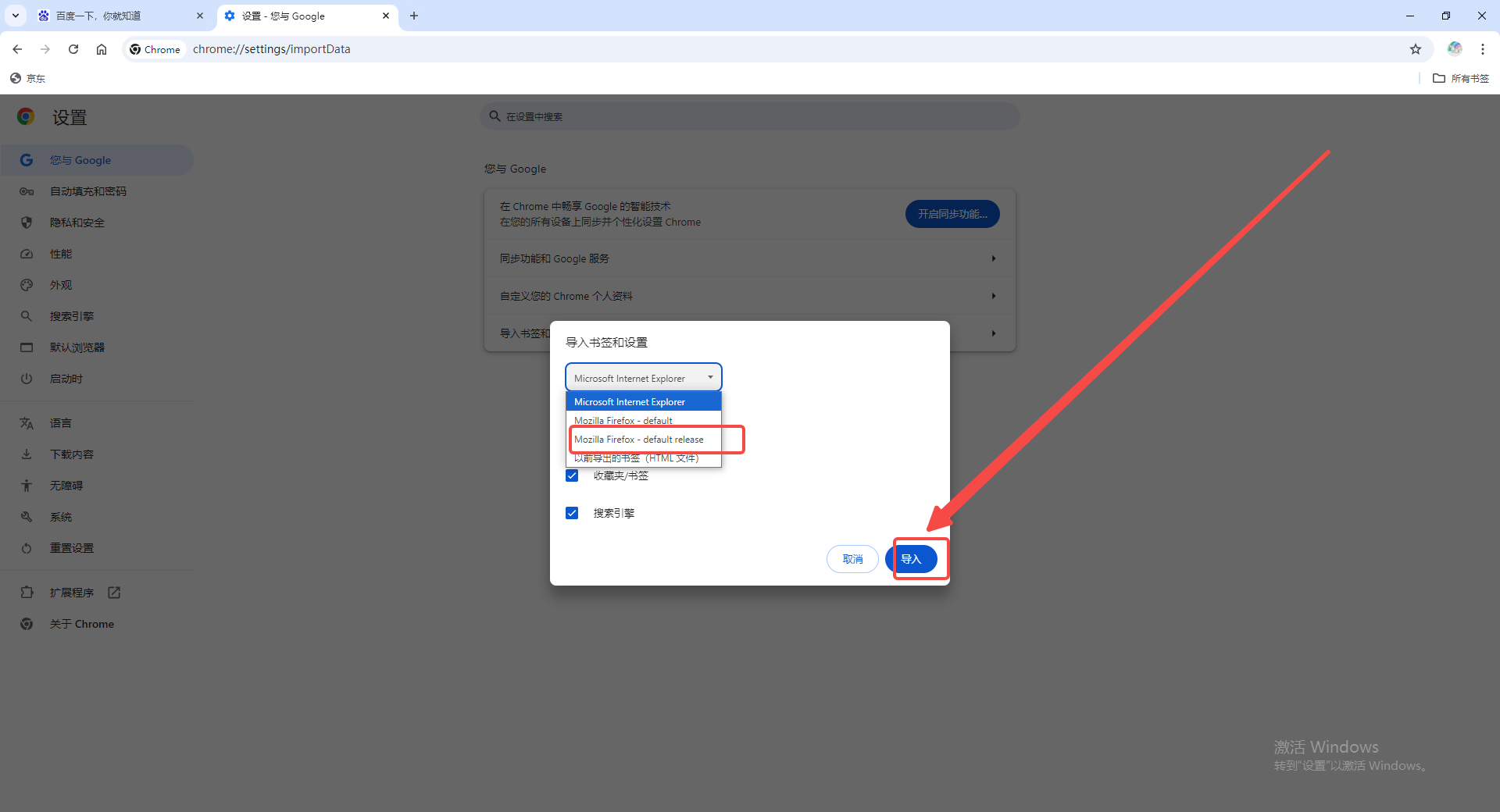Expand 自定义您的 Chrome 个人资料 row arrow
This screenshot has width=1500, height=812.
994,296
